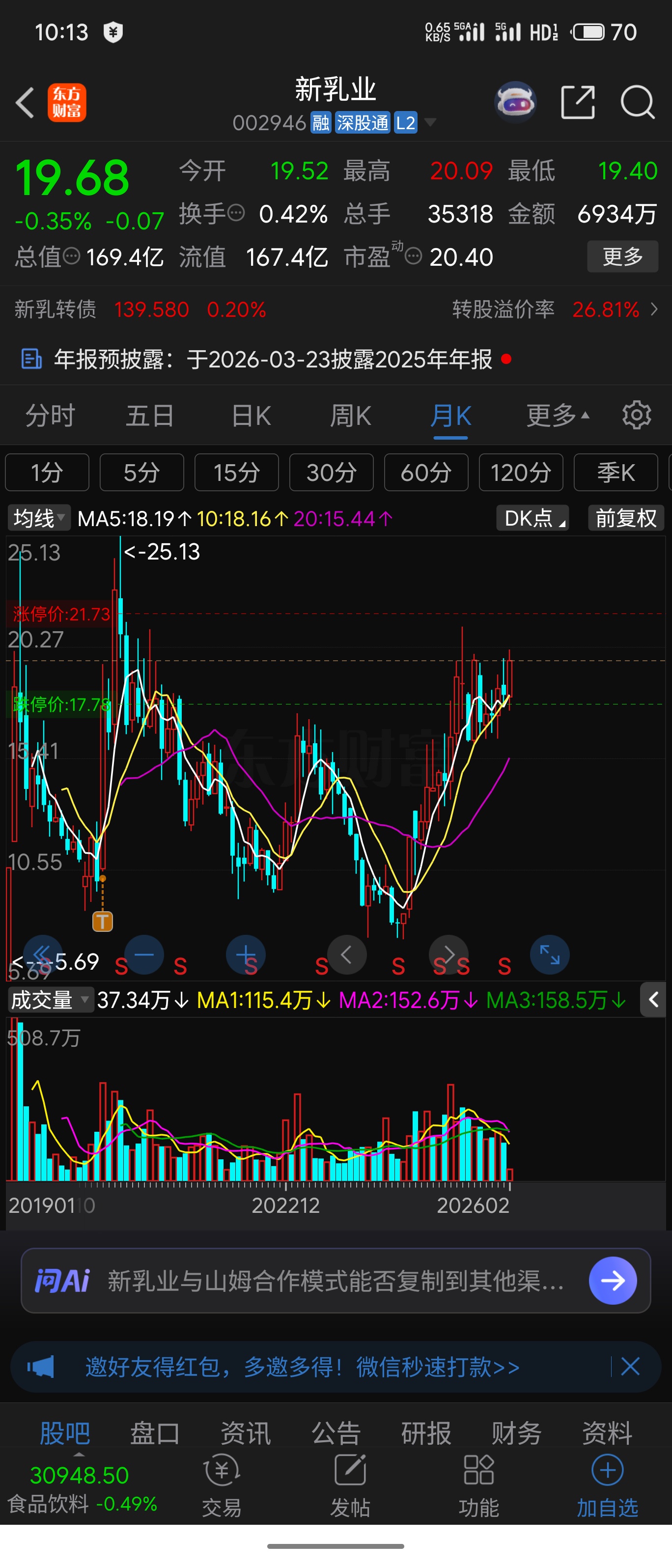Send the 问AI question arrow
The width and height of the screenshot is (672, 1568).
(613, 1280)
